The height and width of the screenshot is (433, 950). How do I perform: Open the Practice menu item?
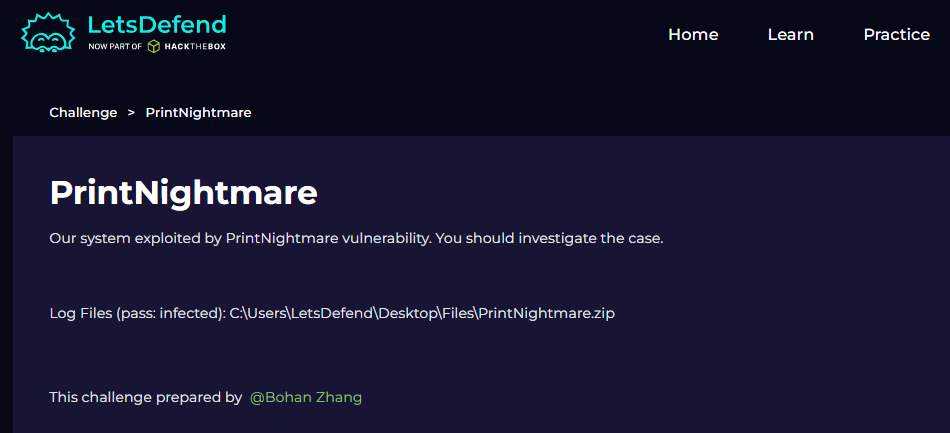[896, 35]
